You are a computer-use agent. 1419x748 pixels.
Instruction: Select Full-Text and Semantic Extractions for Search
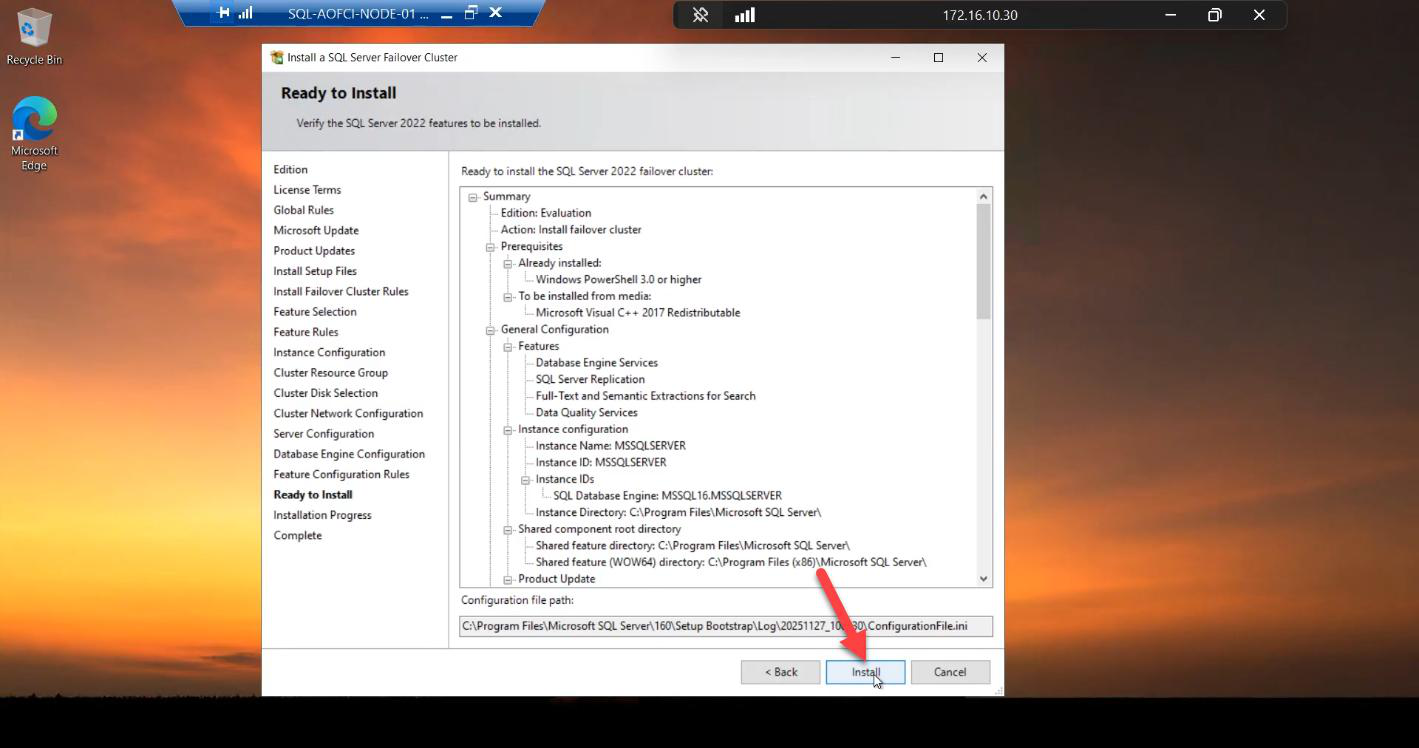pos(646,396)
